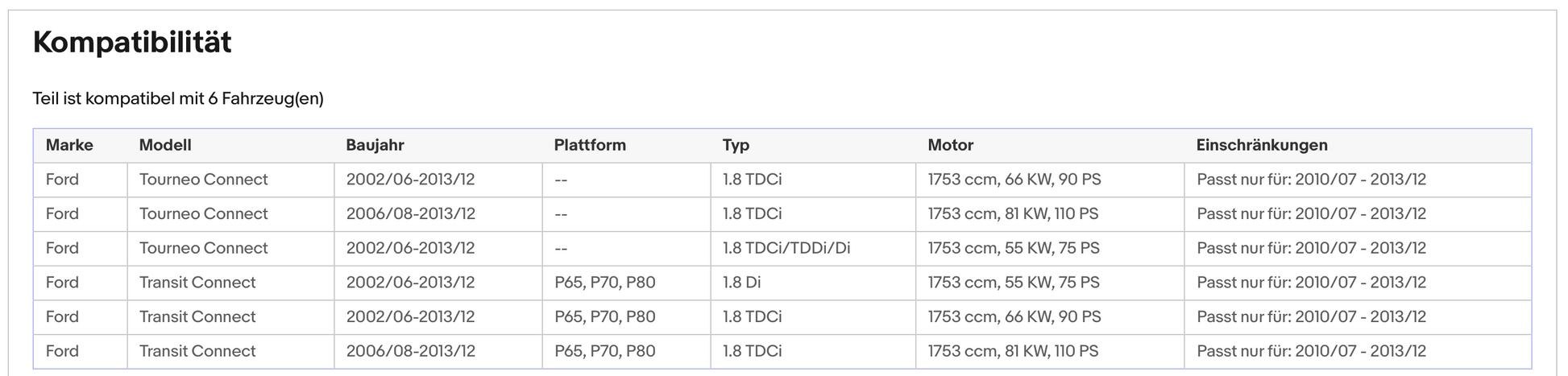Select the first row Tourneo Connect cell
1568x376 pixels.
coord(230,180)
